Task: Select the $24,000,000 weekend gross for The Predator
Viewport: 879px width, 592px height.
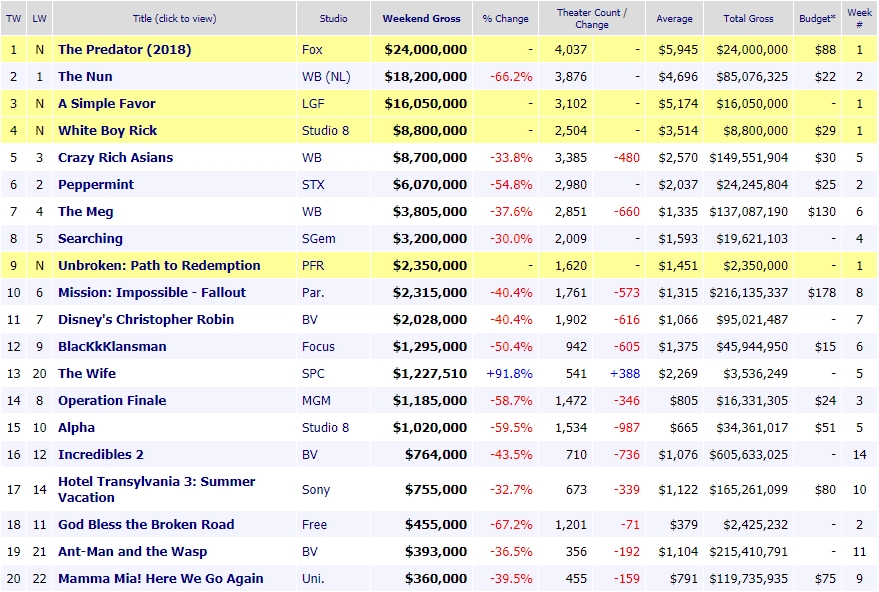Action: click(x=425, y=49)
